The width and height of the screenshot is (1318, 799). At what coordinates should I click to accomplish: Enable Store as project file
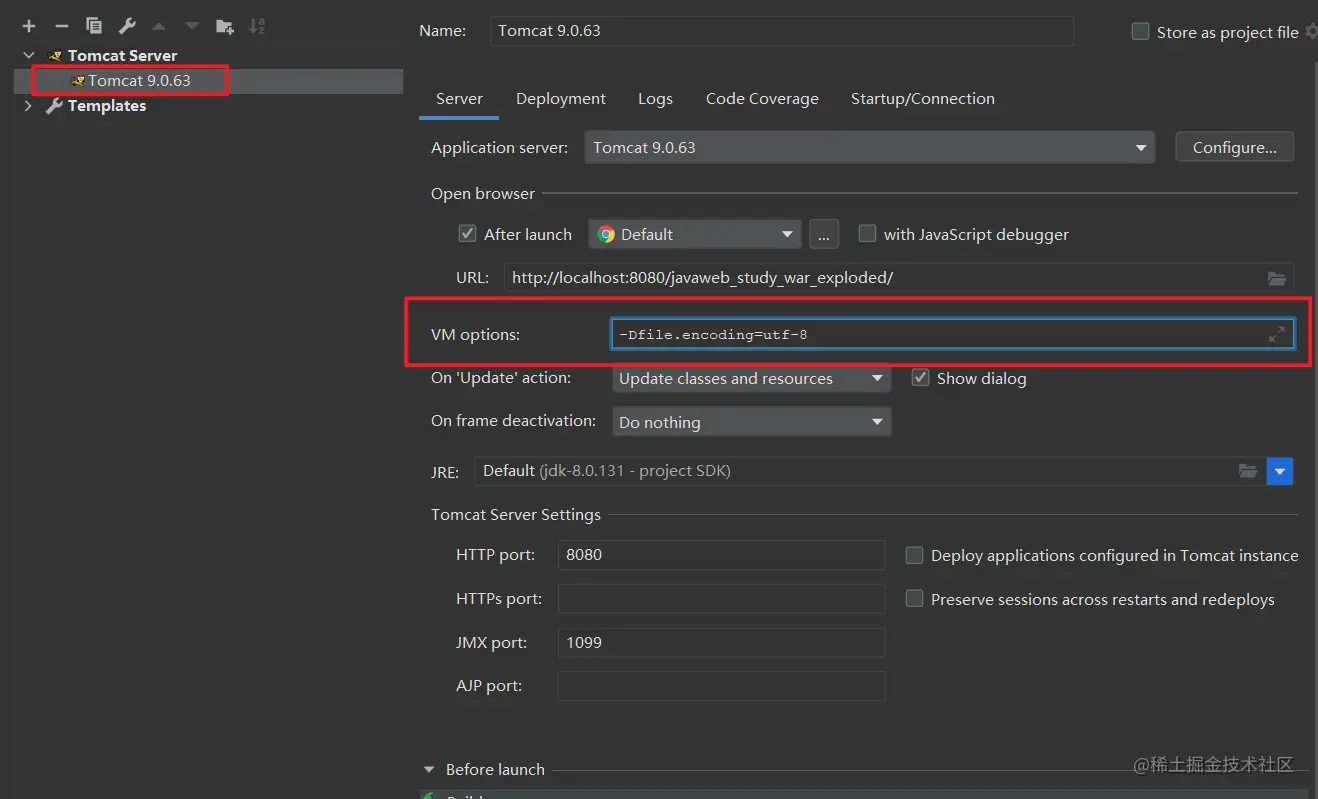point(1140,32)
